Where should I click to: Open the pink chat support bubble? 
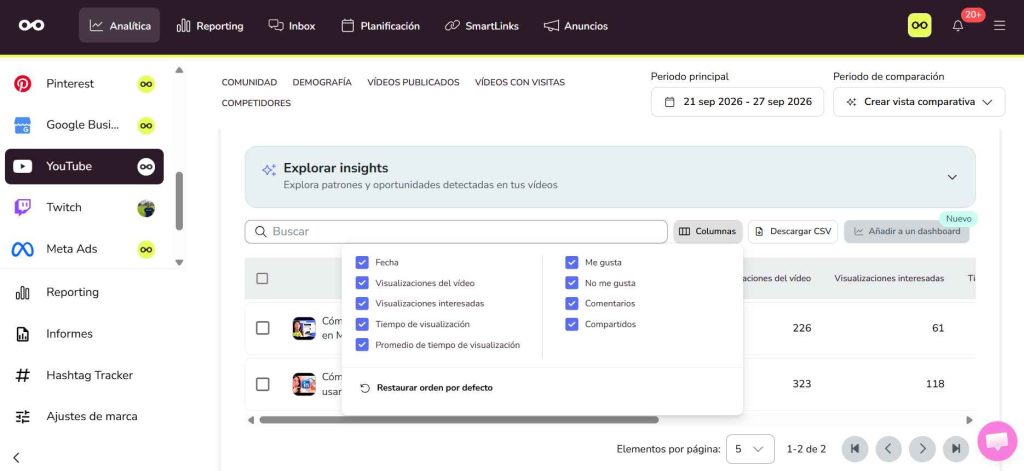(x=997, y=441)
